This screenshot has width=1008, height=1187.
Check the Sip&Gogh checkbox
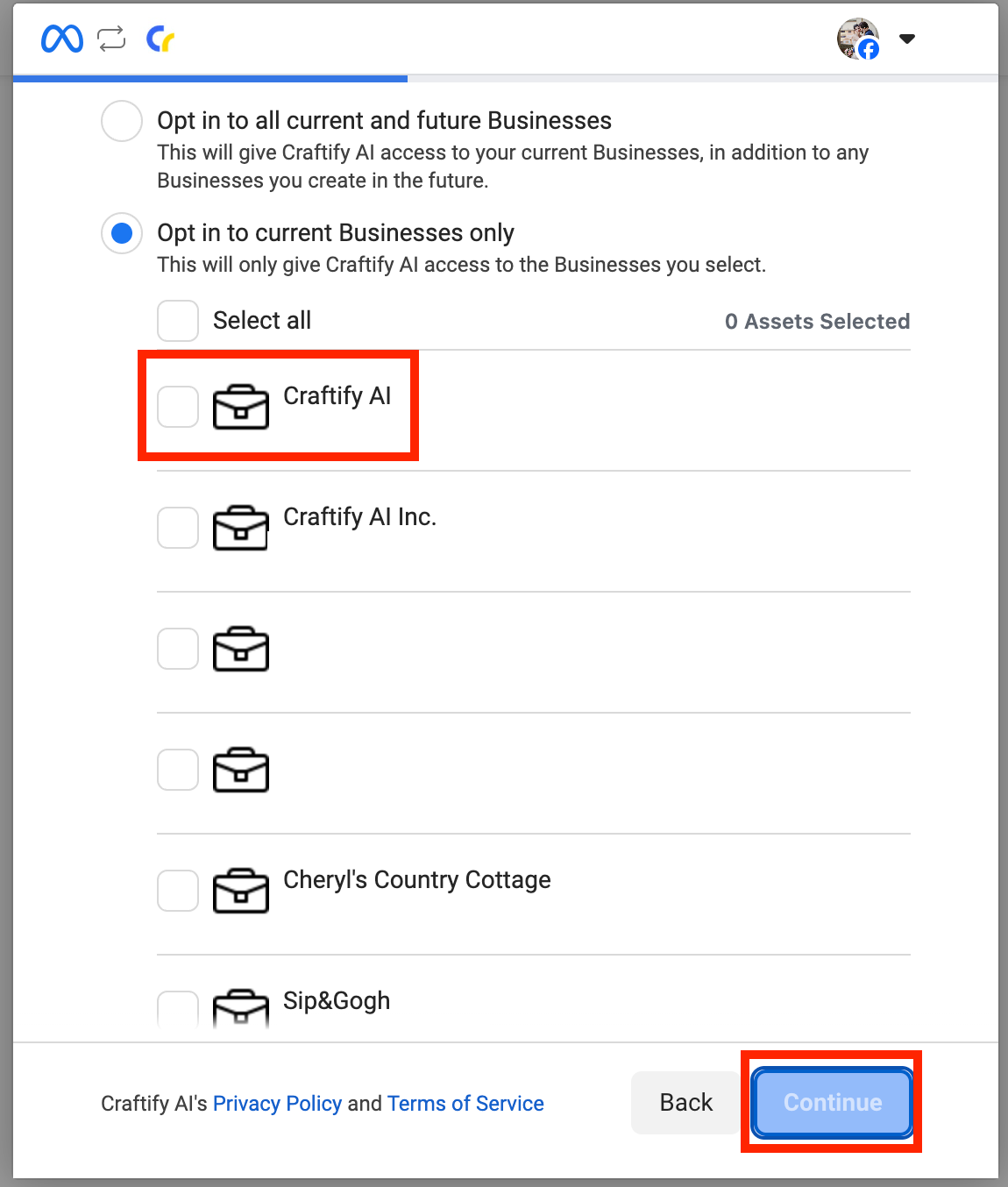pyautogui.click(x=178, y=1012)
